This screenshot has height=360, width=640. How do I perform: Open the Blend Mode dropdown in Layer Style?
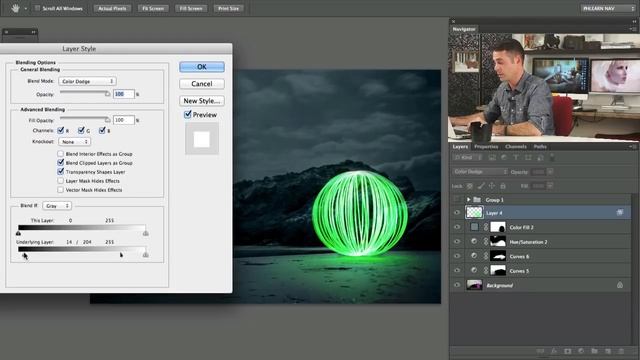point(87,81)
